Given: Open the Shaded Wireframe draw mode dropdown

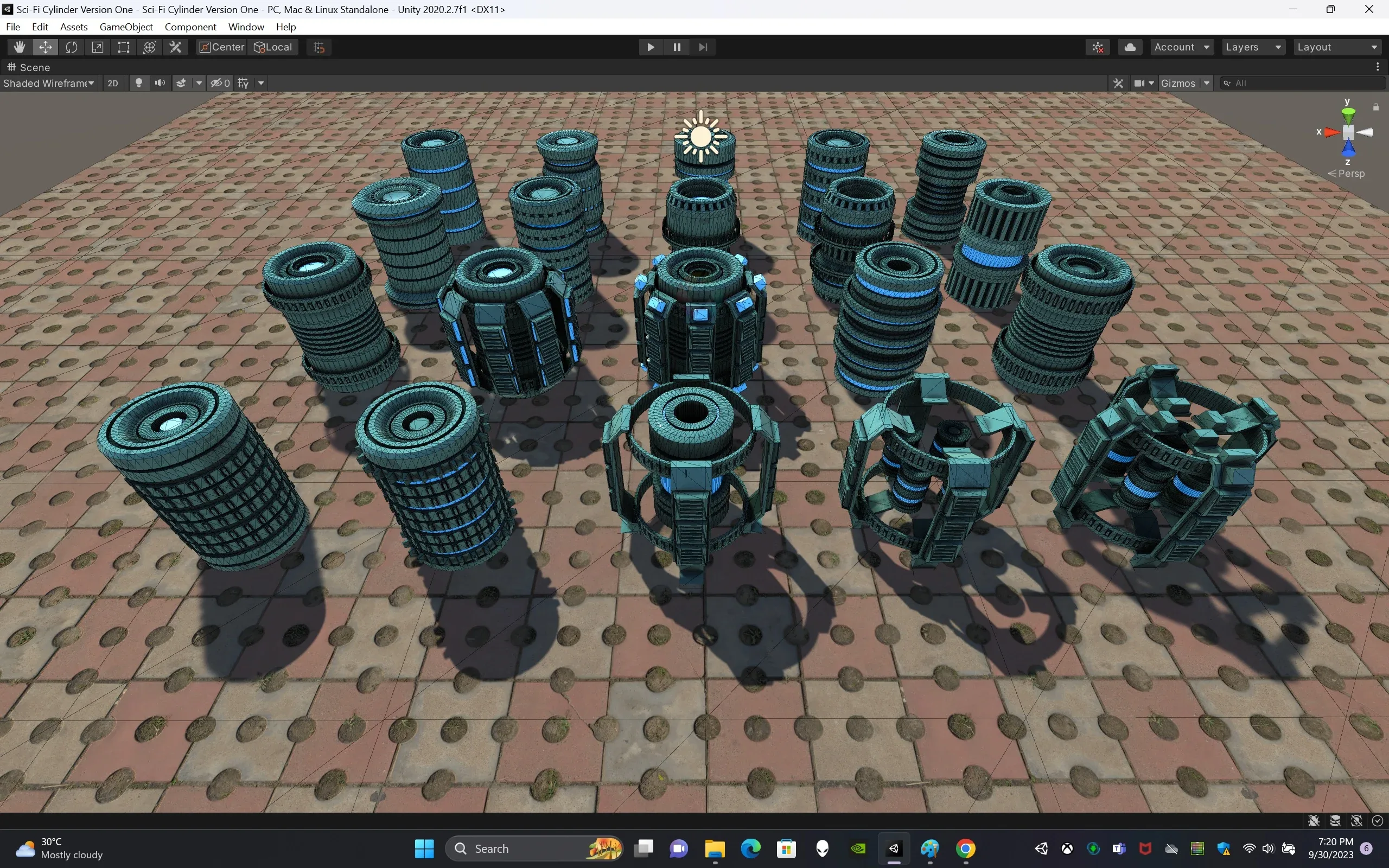Looking at the screenshot, I should pos(49,83).
